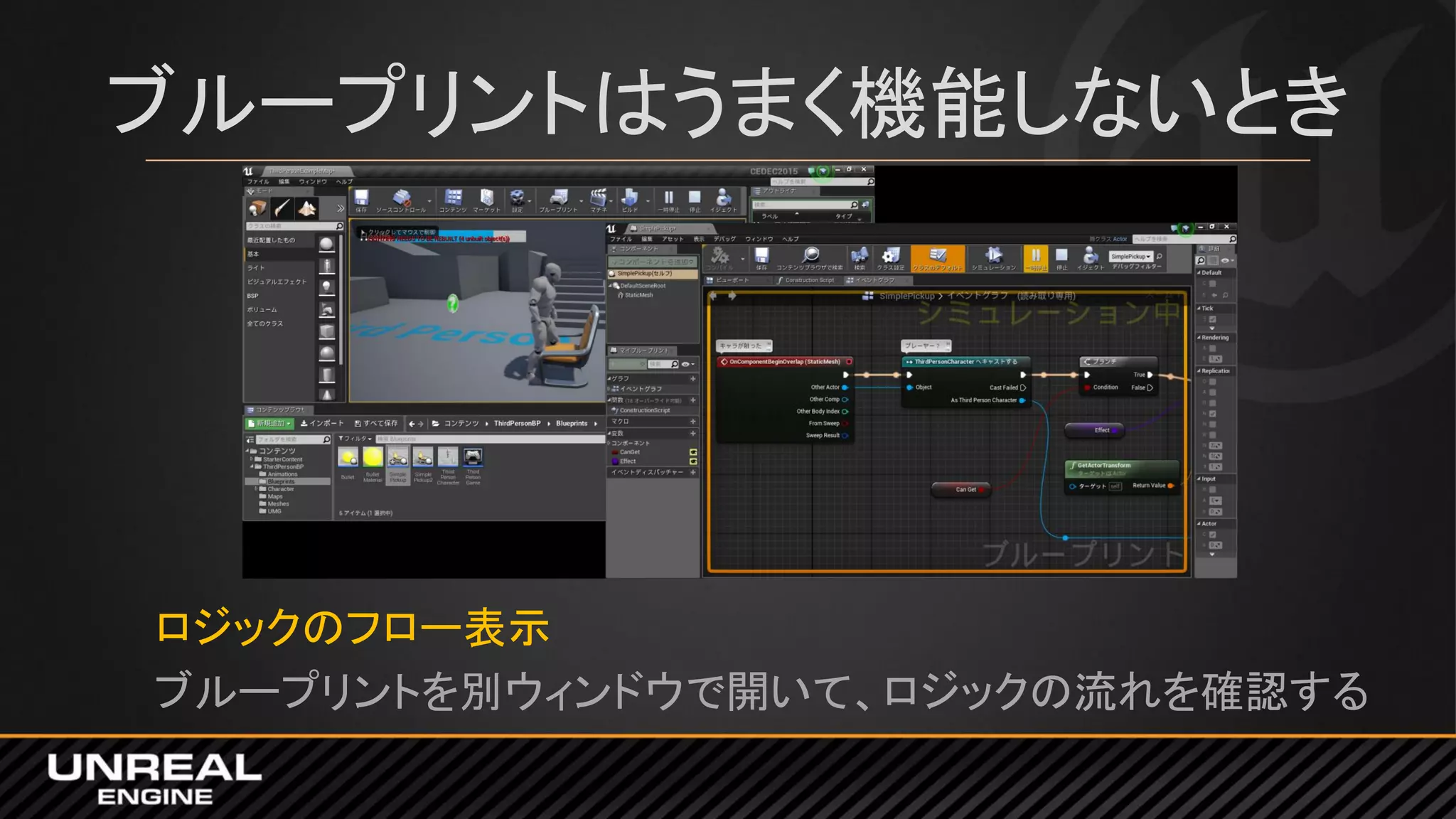
Task: Open Asset (アセット) menu in Blueprint editor
Action: pyautogui.click(x=672, y=239)
